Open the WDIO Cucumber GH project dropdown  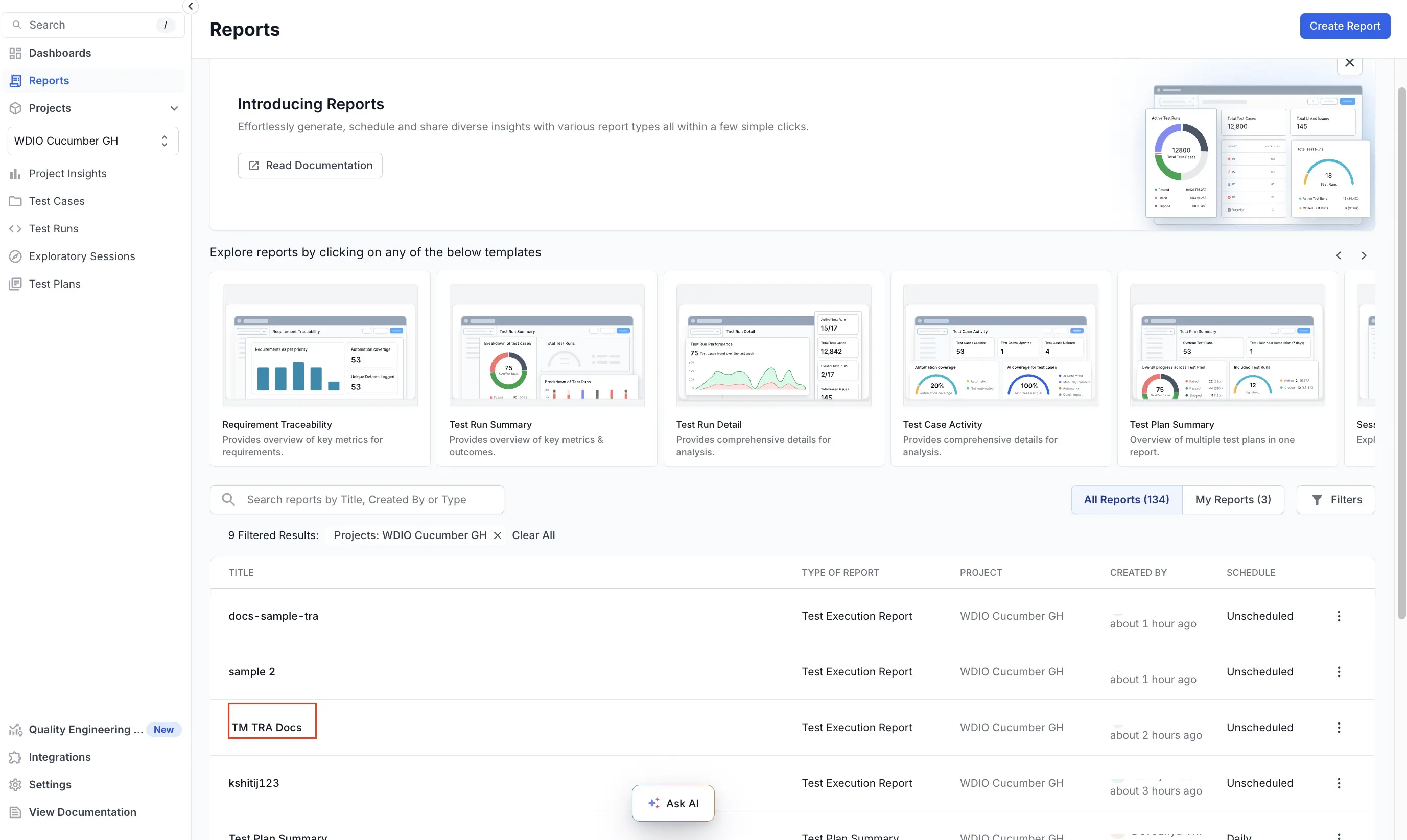pyautogui.click(x=93, y=141)
